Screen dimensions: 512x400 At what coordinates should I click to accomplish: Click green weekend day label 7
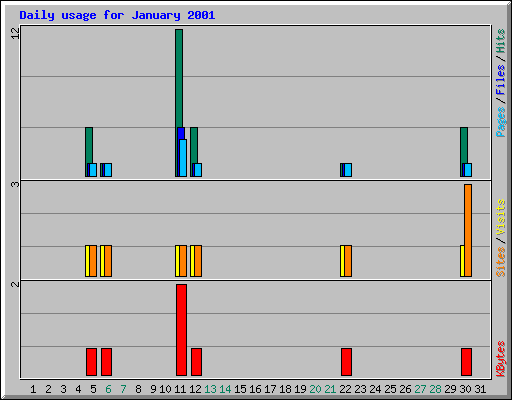point(123,389)
